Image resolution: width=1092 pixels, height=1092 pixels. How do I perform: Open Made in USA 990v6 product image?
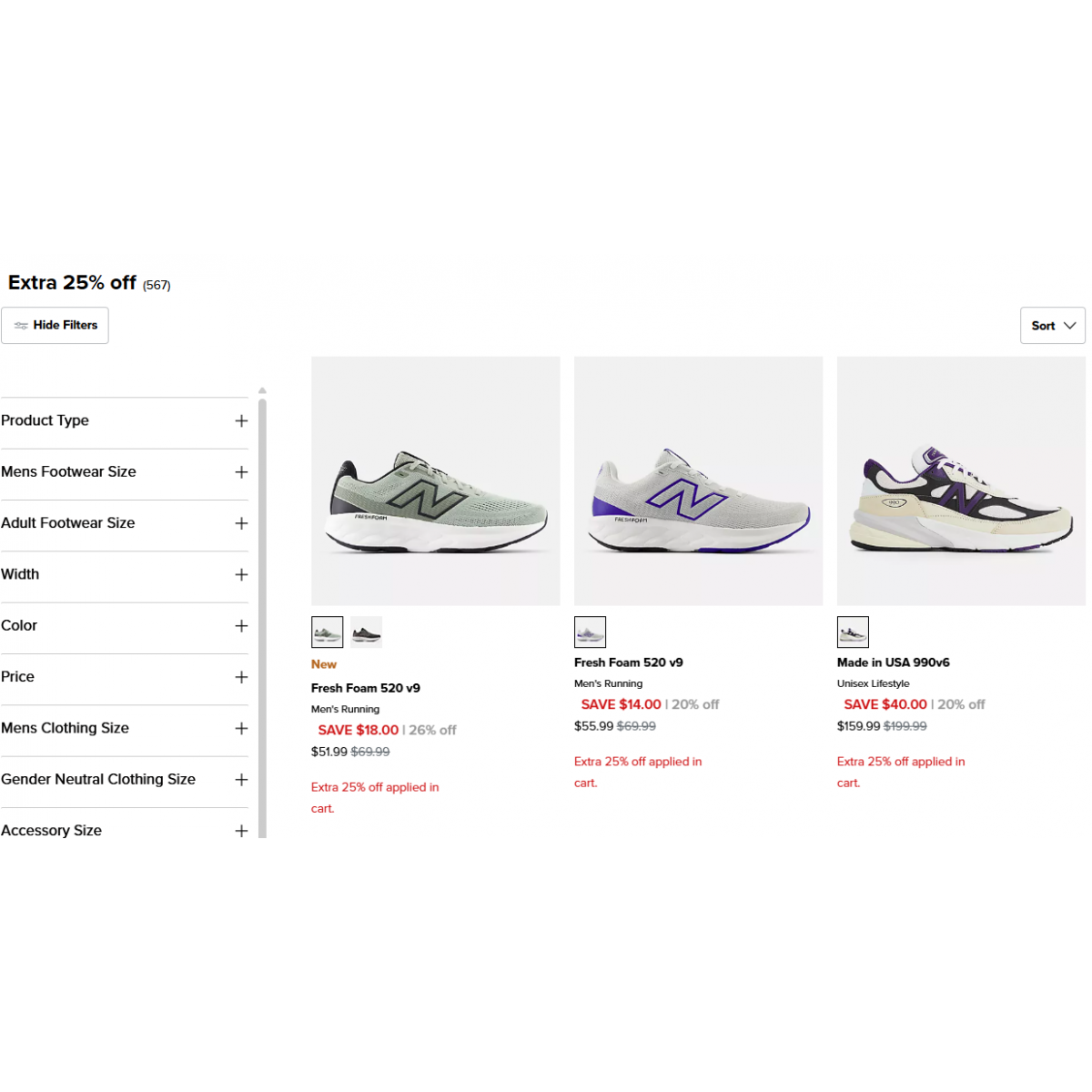click(x=961, y=480)
